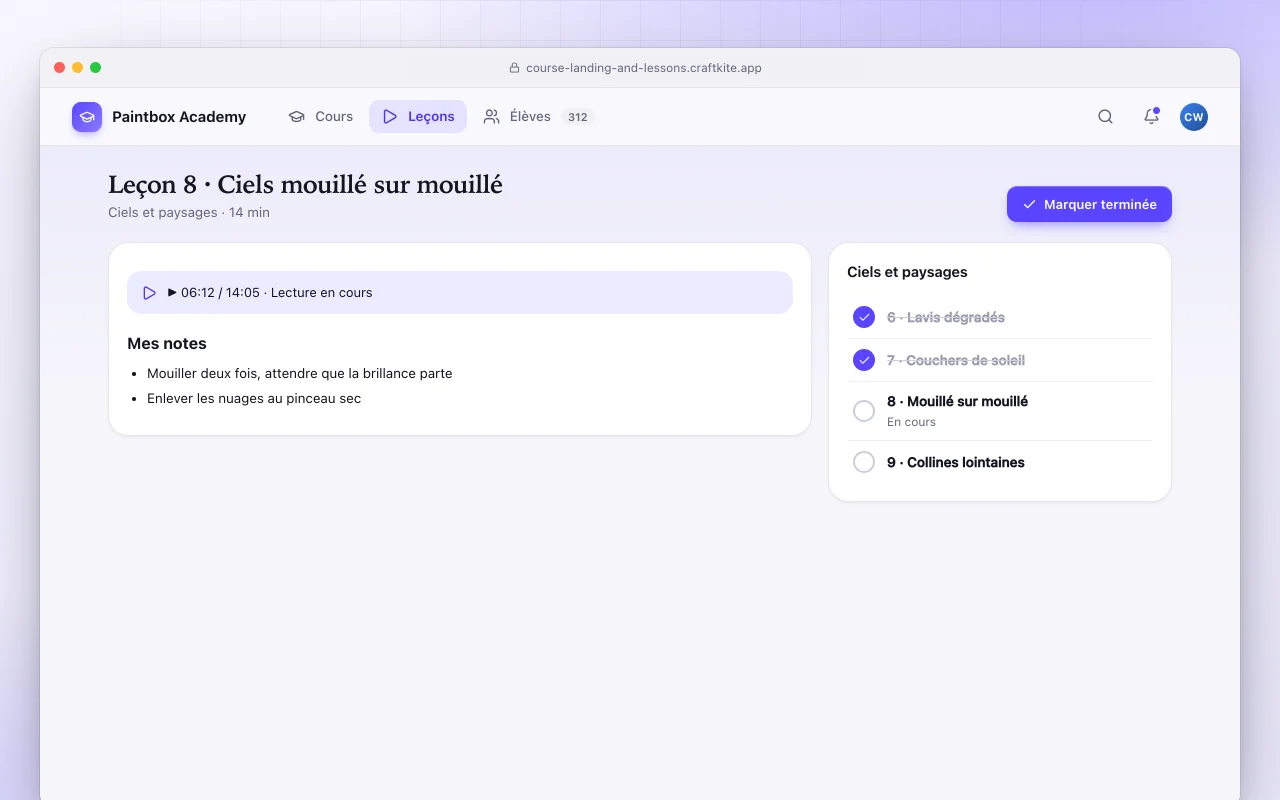Click the note 'Mouiller deux fois, attendre que la brillance parte'
The height and width of the screenshot is (800, 1280).
pos(300,373)
